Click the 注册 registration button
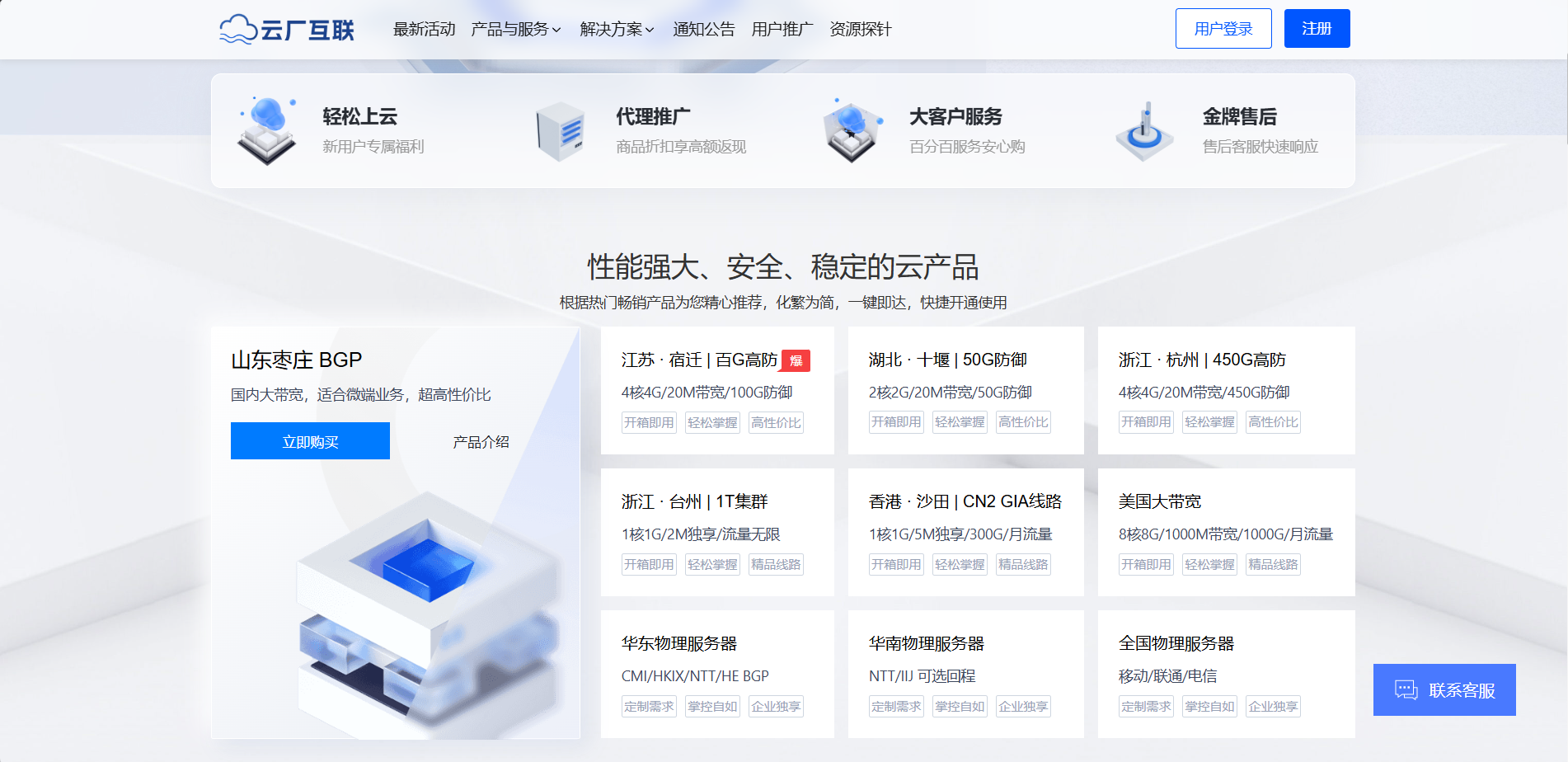The width and height of the screenshot is (1568, 762). (x=1317, y=27)
